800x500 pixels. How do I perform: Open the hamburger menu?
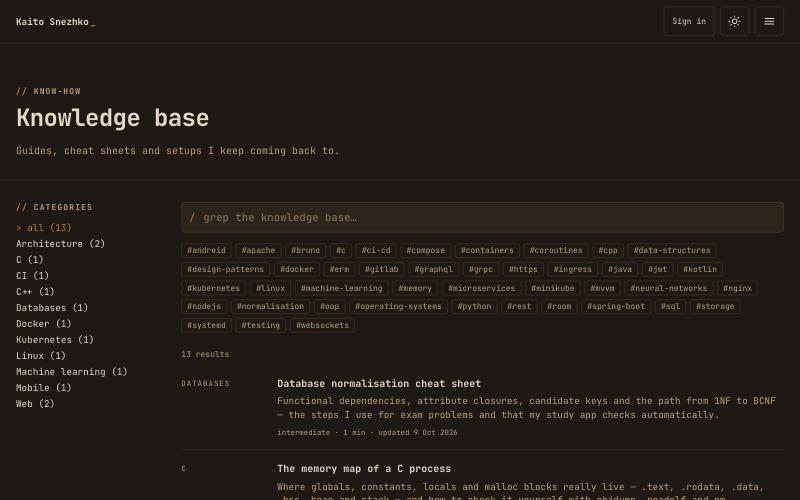(x=769, y=21)
